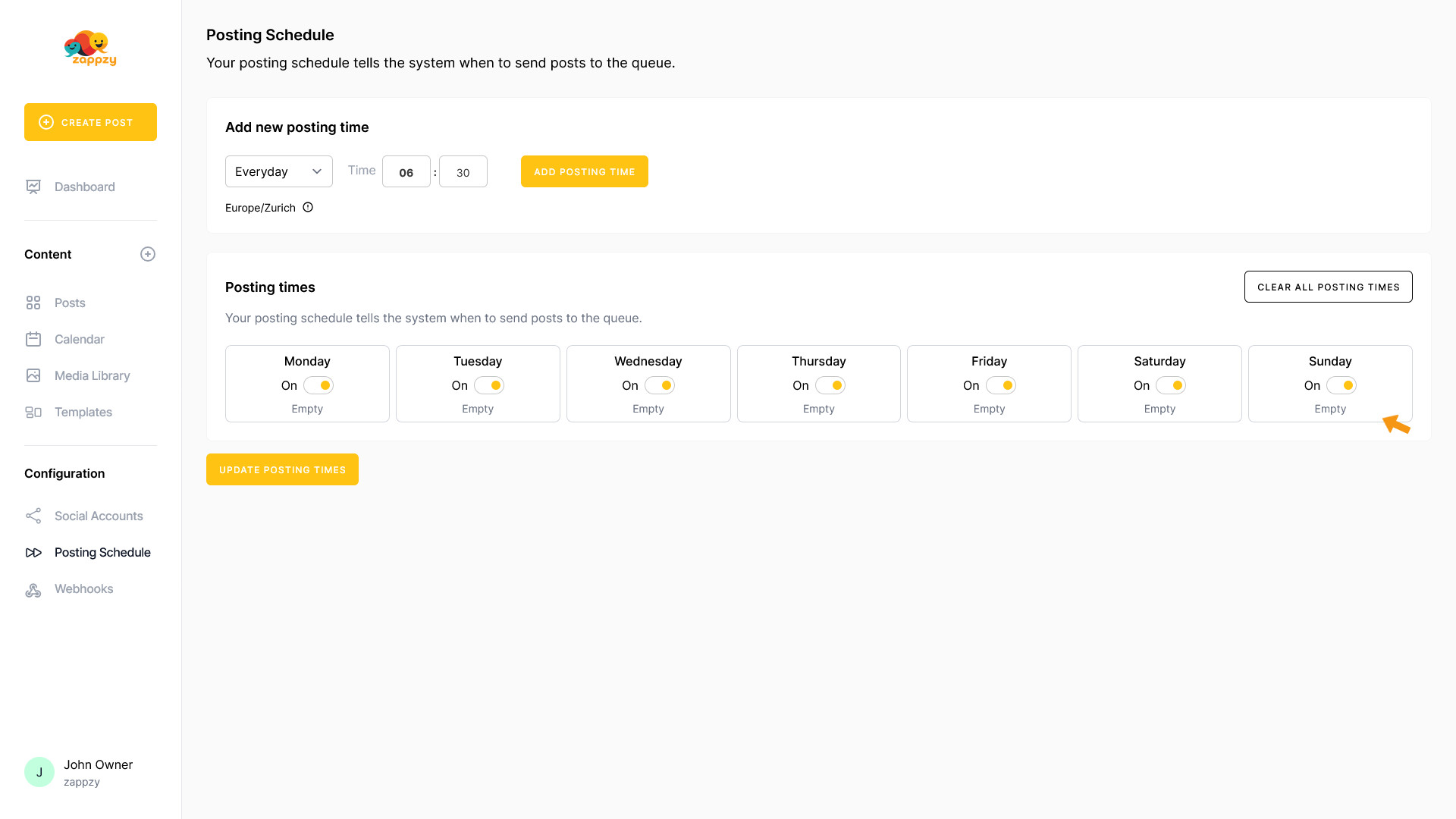This screenshot has height=819, width=1456.
Task: Click Clear All Posting Times button
Action: point(1328,287)
